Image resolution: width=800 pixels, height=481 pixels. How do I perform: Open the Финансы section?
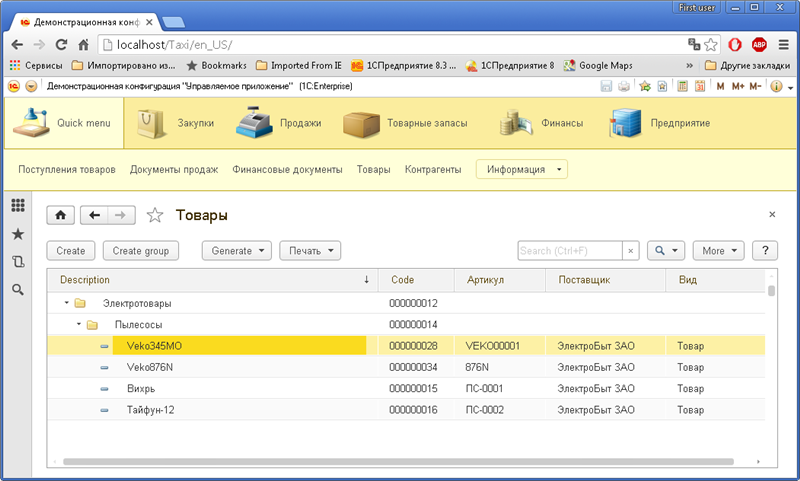coord(543,124)
